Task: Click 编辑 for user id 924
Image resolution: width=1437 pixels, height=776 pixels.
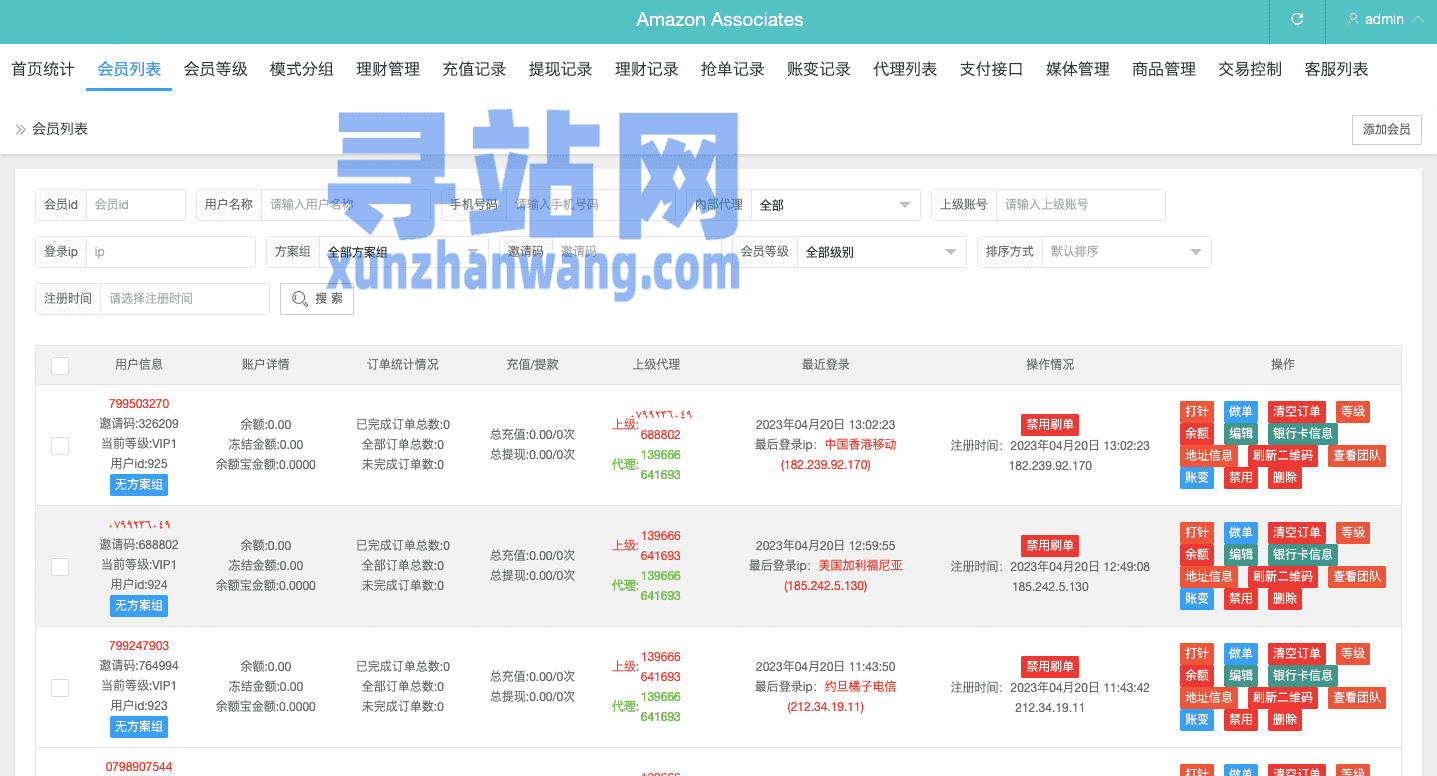Action: coord(1241,555)
